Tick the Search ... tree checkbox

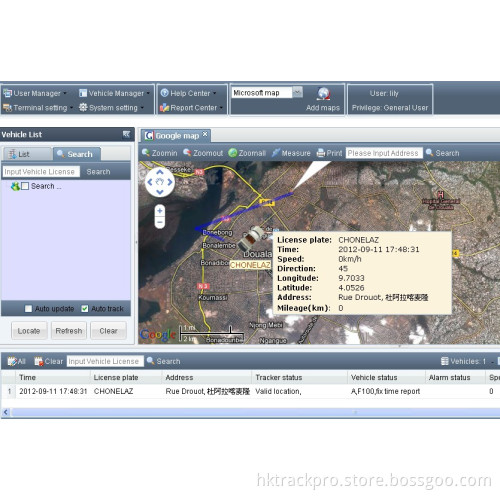pyautogui.click(x=25, y=186)
